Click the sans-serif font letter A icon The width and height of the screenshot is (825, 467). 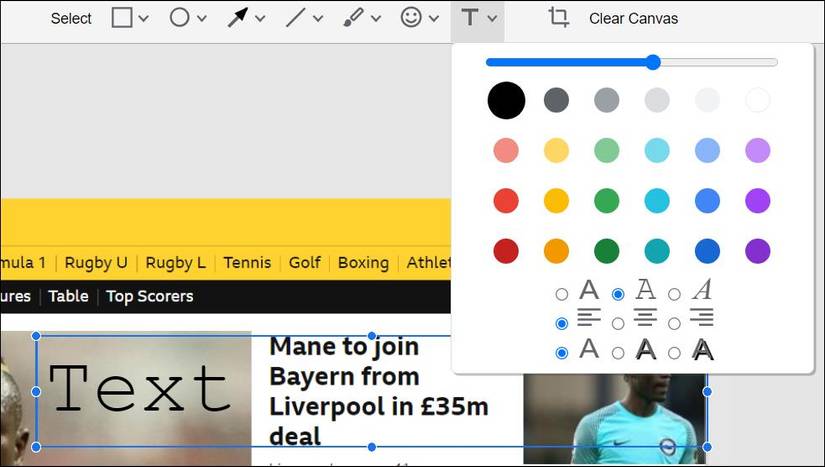point(589,289)
